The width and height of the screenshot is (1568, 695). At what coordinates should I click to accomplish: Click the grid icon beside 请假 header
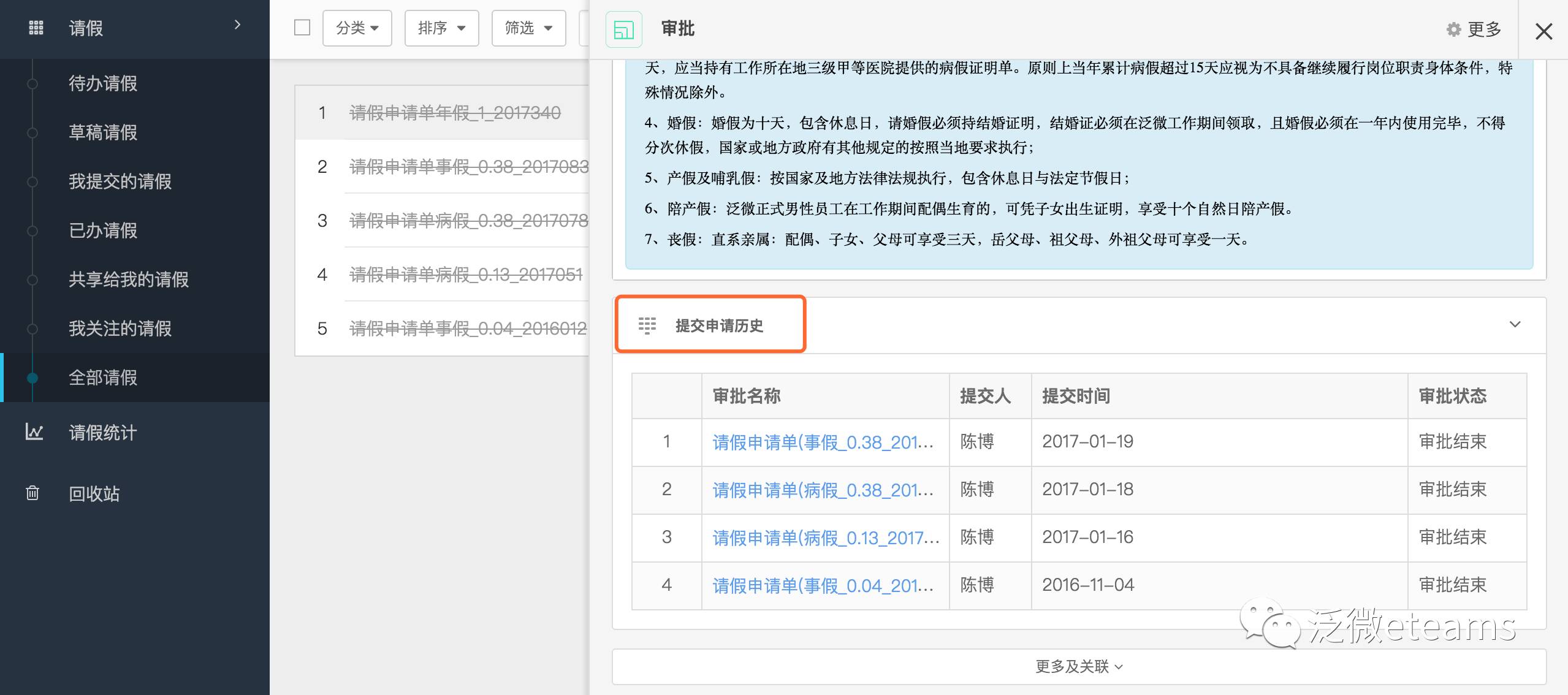[36, 28]
